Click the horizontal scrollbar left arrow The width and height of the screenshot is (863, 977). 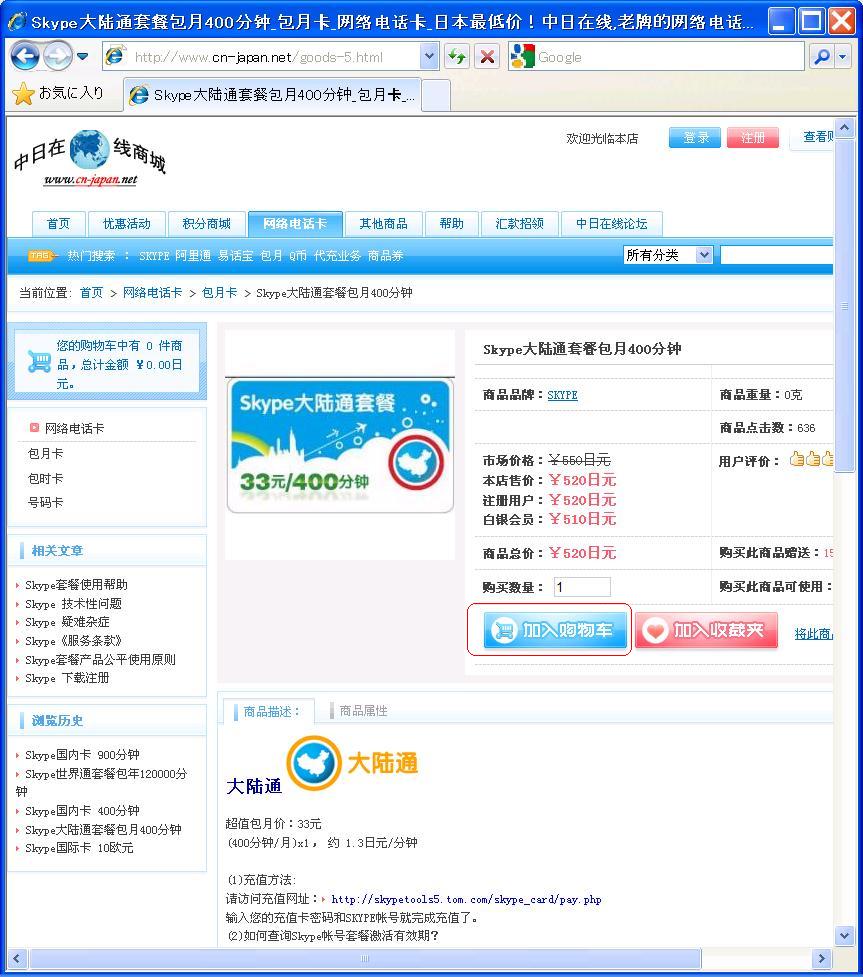pyautogui.click(x=17, y=958)
